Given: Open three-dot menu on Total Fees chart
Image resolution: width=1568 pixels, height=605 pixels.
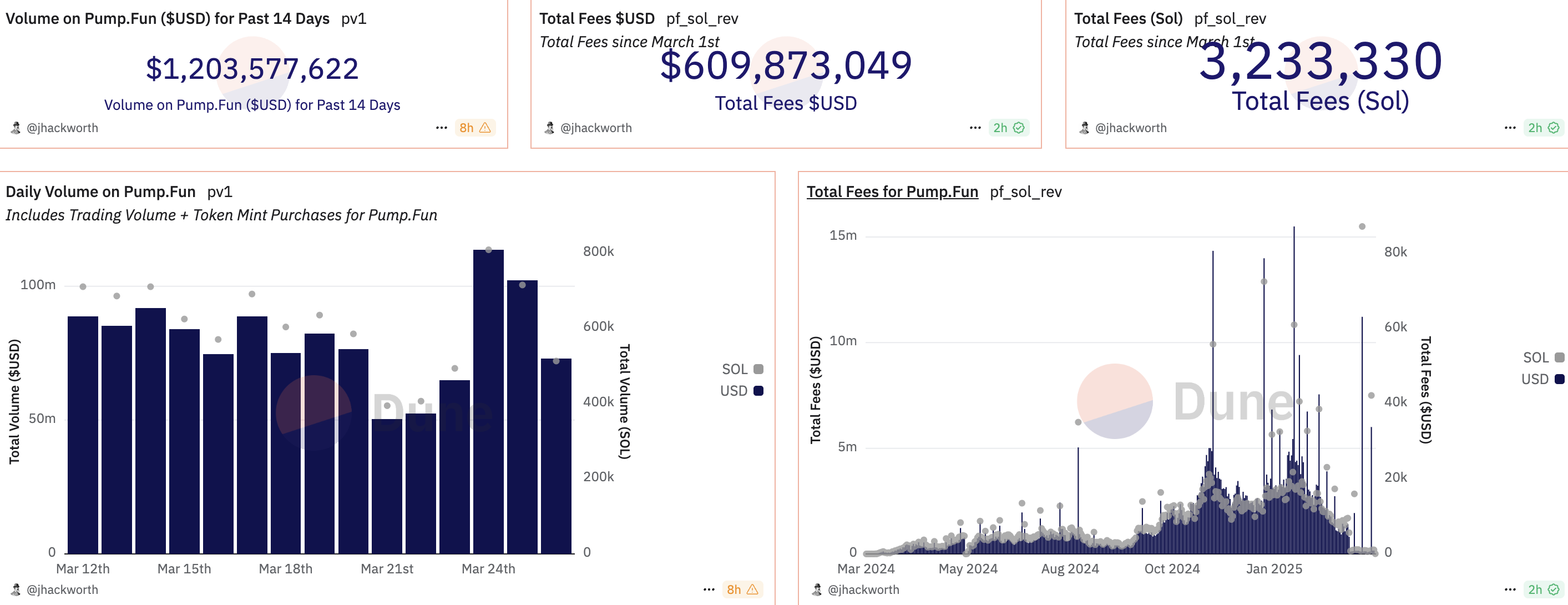Looking at the screenshot, I should coord(1510,589).
